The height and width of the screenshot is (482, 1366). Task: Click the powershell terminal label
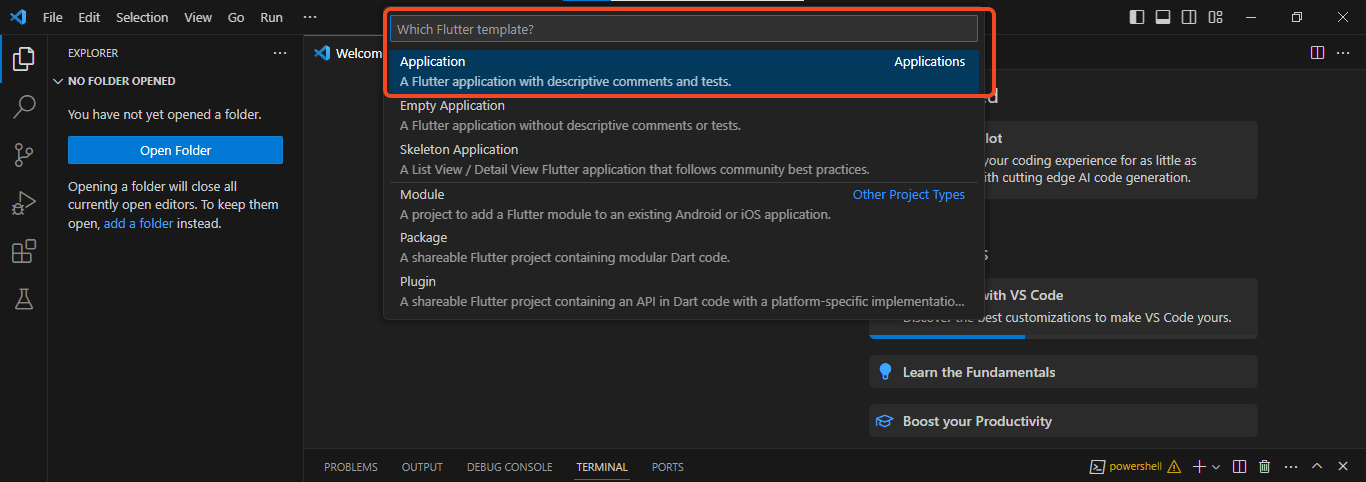[x=1135, y=467]
